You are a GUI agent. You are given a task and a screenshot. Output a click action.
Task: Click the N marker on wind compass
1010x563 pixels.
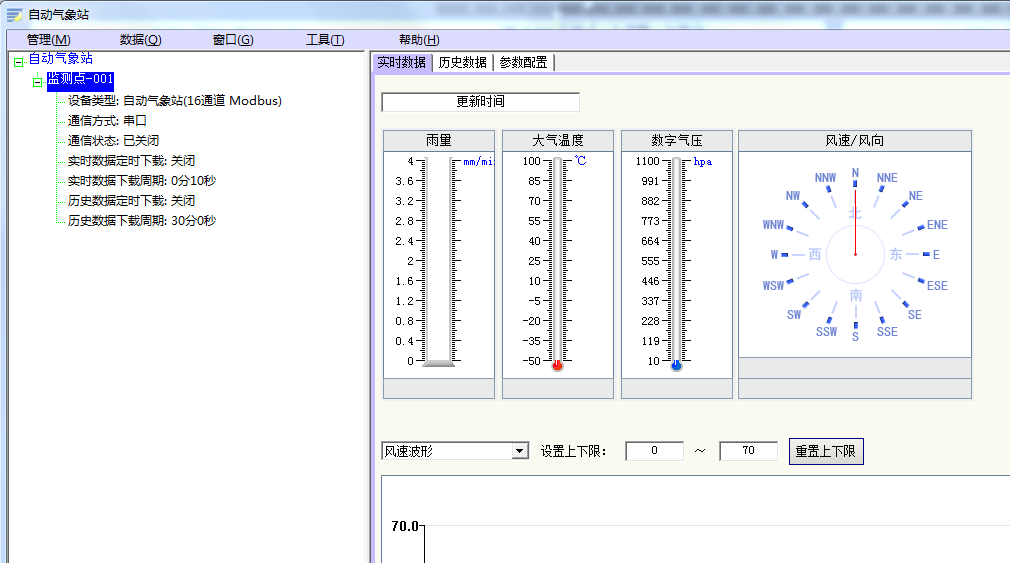point(855,173)
